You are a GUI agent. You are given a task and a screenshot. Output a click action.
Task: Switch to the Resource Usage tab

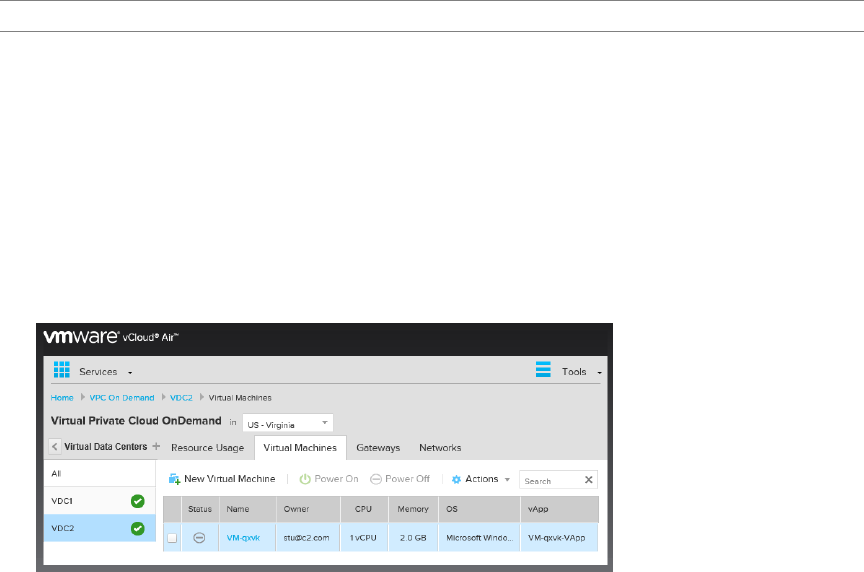pos(207,447)
